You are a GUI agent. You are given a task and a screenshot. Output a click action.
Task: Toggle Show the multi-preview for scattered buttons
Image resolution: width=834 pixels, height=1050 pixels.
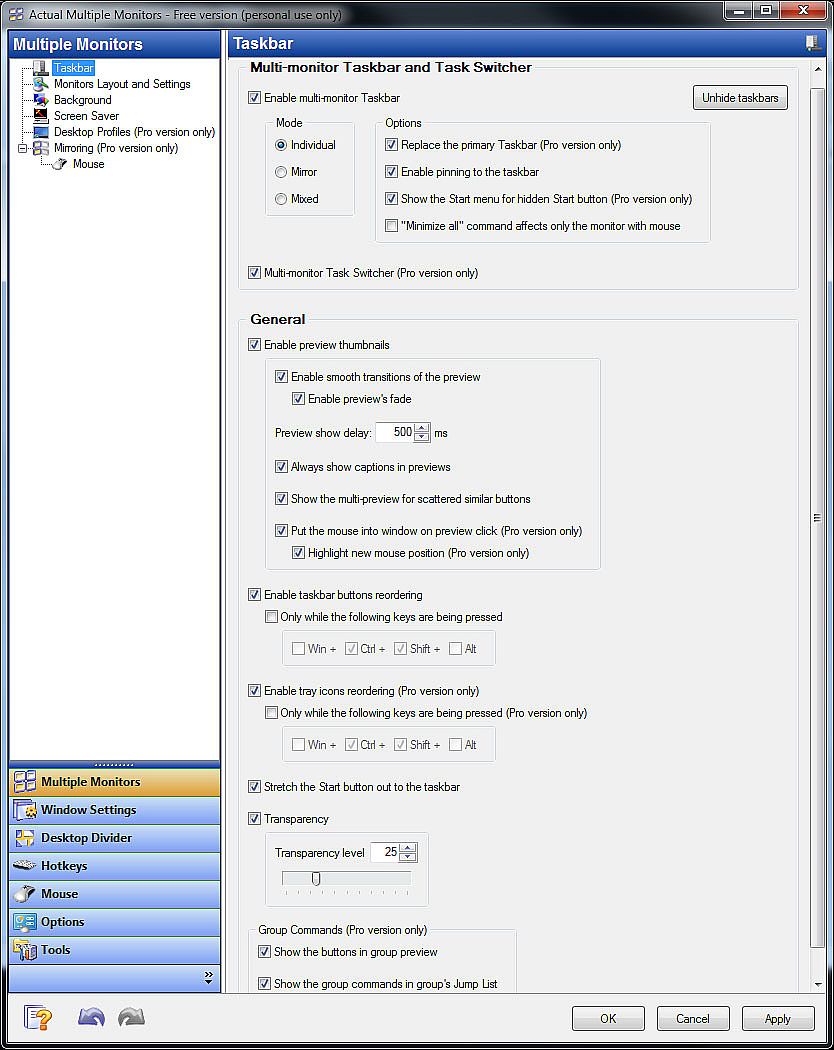(x=281, y=499)
